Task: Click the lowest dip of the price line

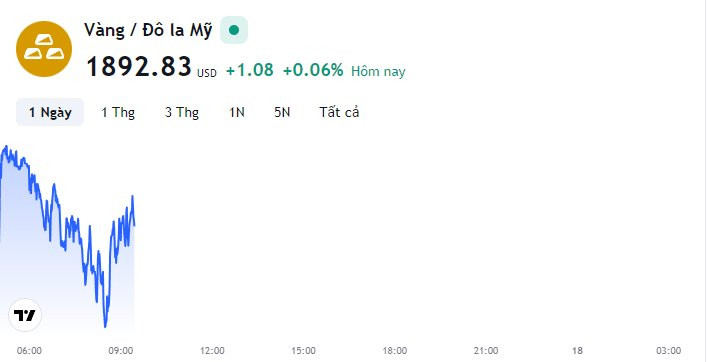Action: [x=106, y=326]
